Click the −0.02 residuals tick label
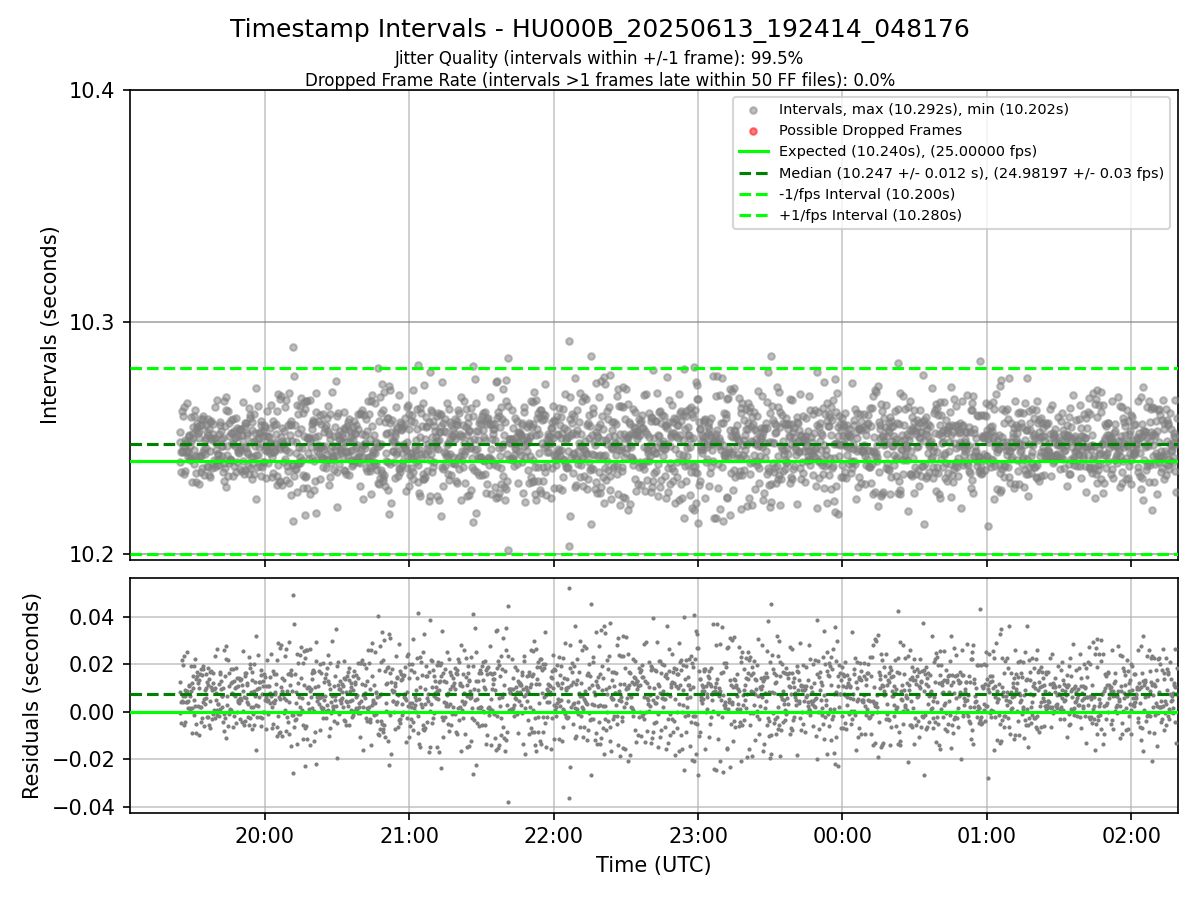 click(86, 760)
